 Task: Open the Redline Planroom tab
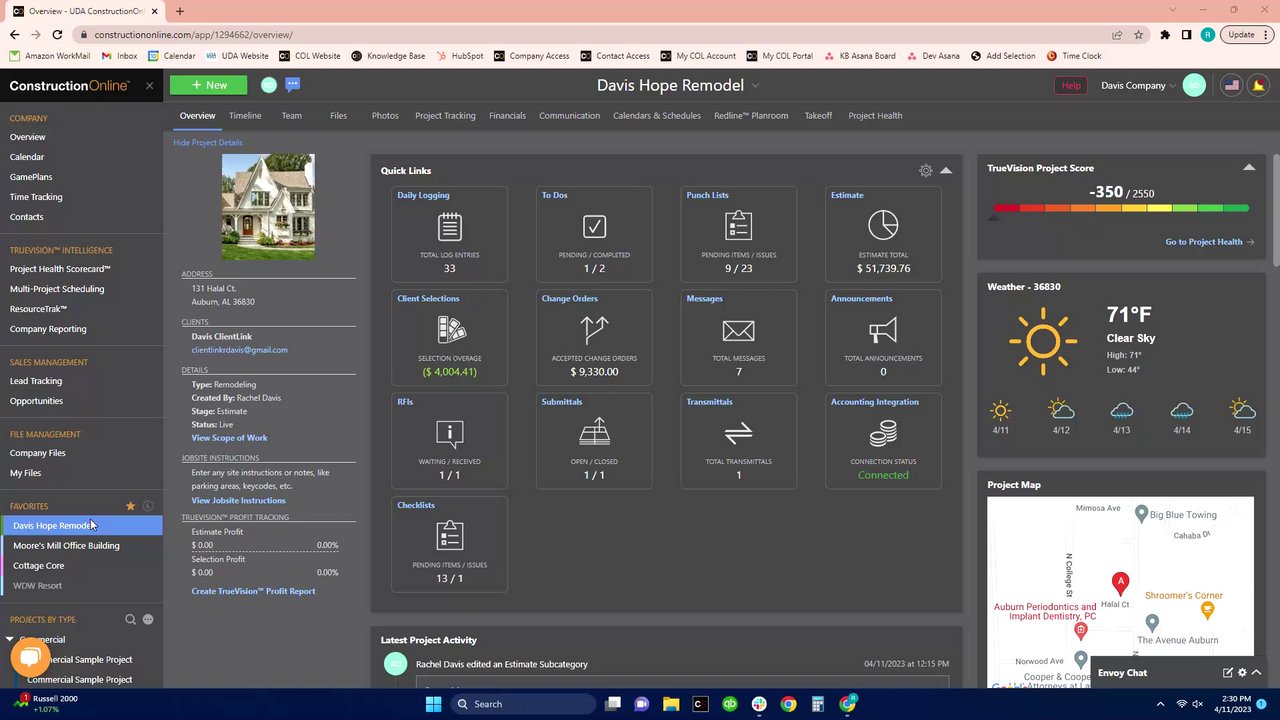(x=751, y=116)
